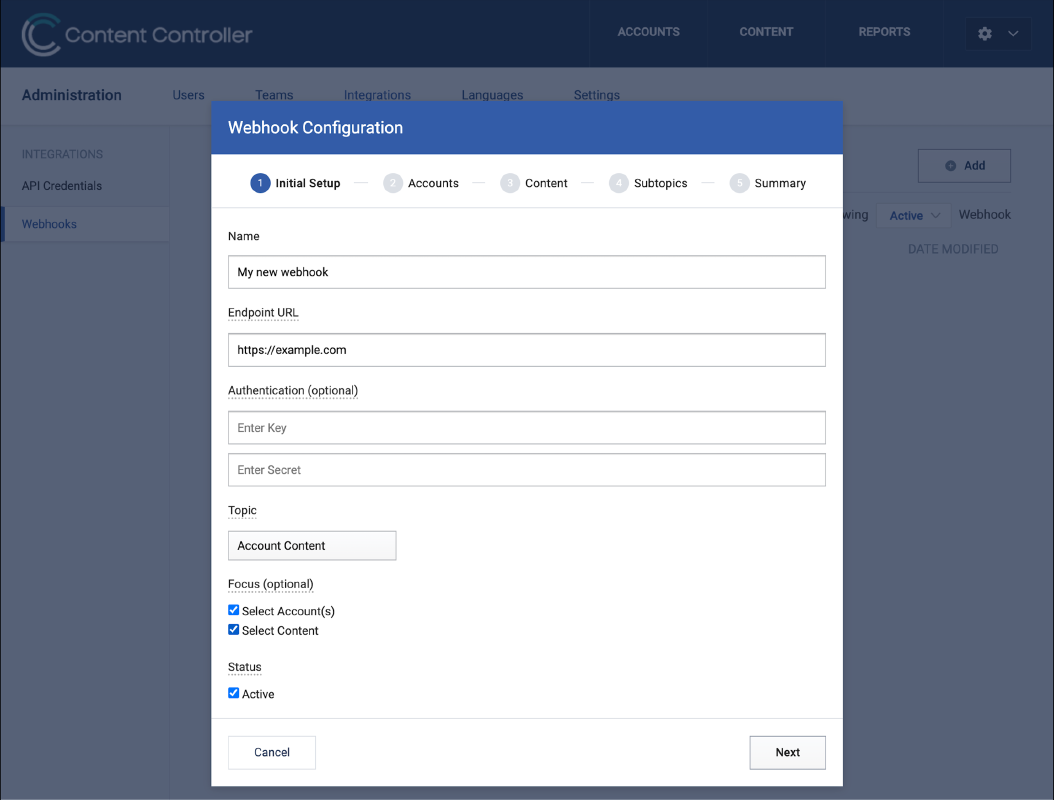Image resolution: width=1054 pixels, height=800 pixels.
Task: Click the Webhook Configuration dialog title
Action: click(x=315, y=128)
